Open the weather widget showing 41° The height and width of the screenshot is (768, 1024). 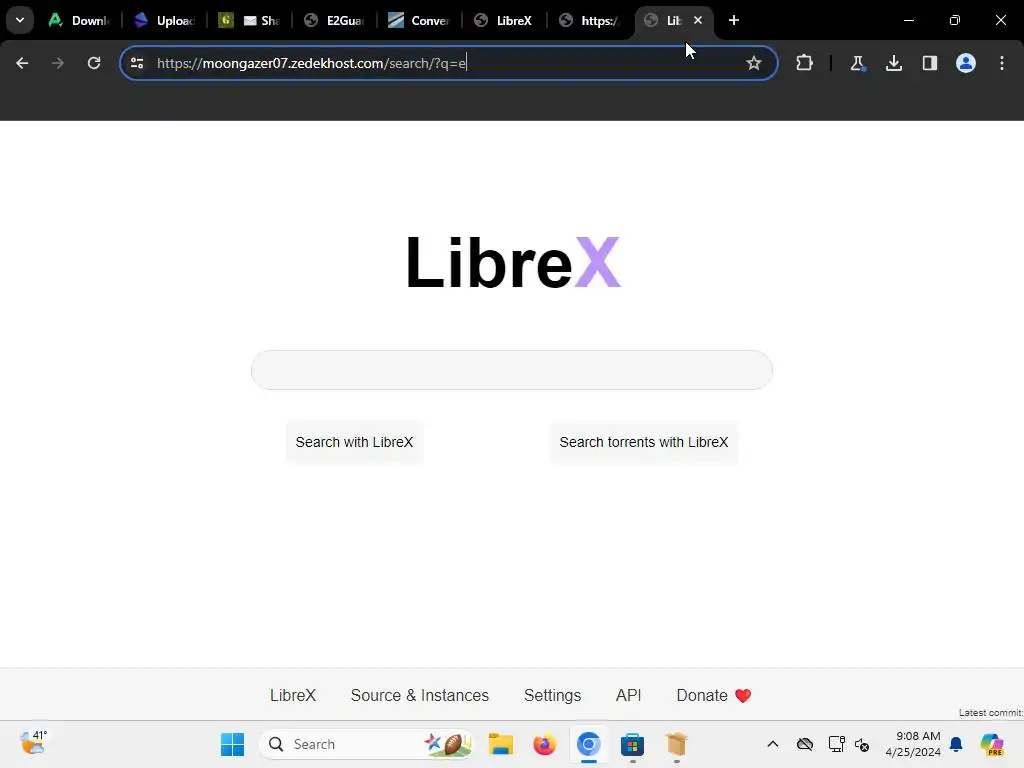tap(33, 743)
